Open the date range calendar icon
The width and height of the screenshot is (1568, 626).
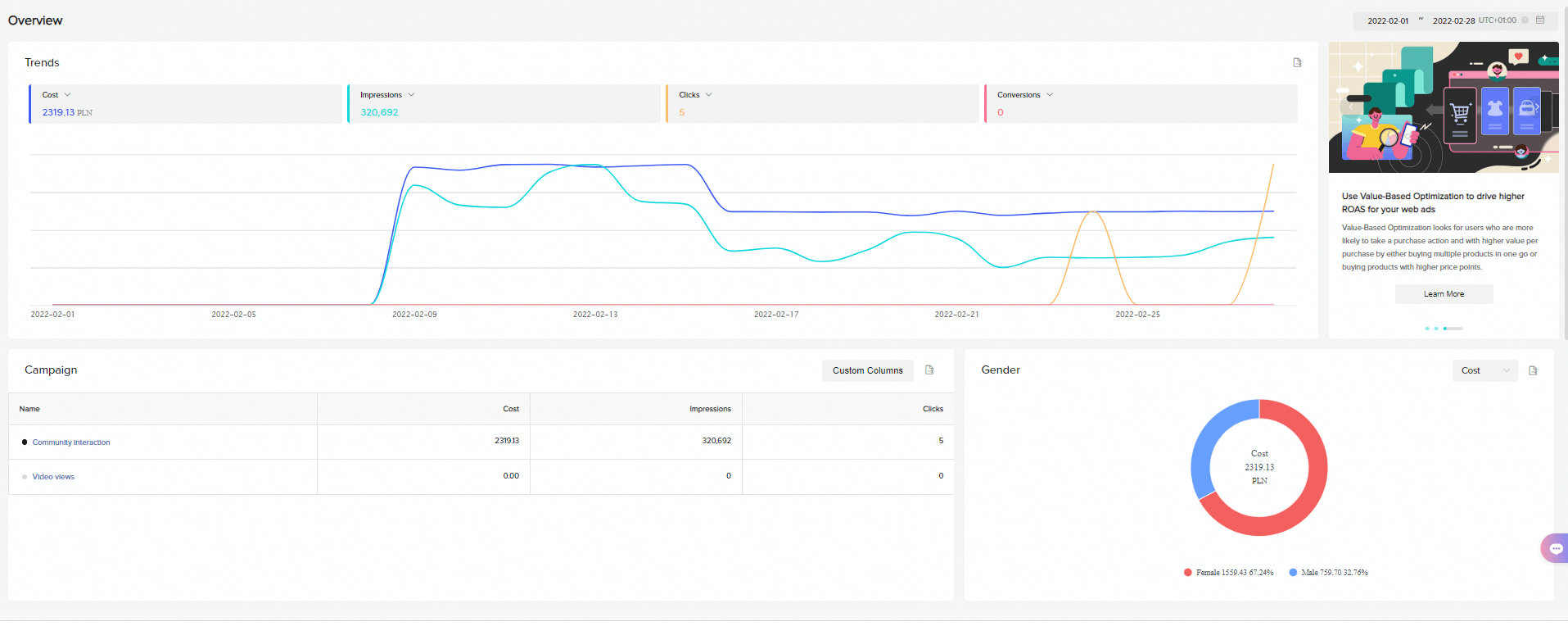coord(1540,20)
